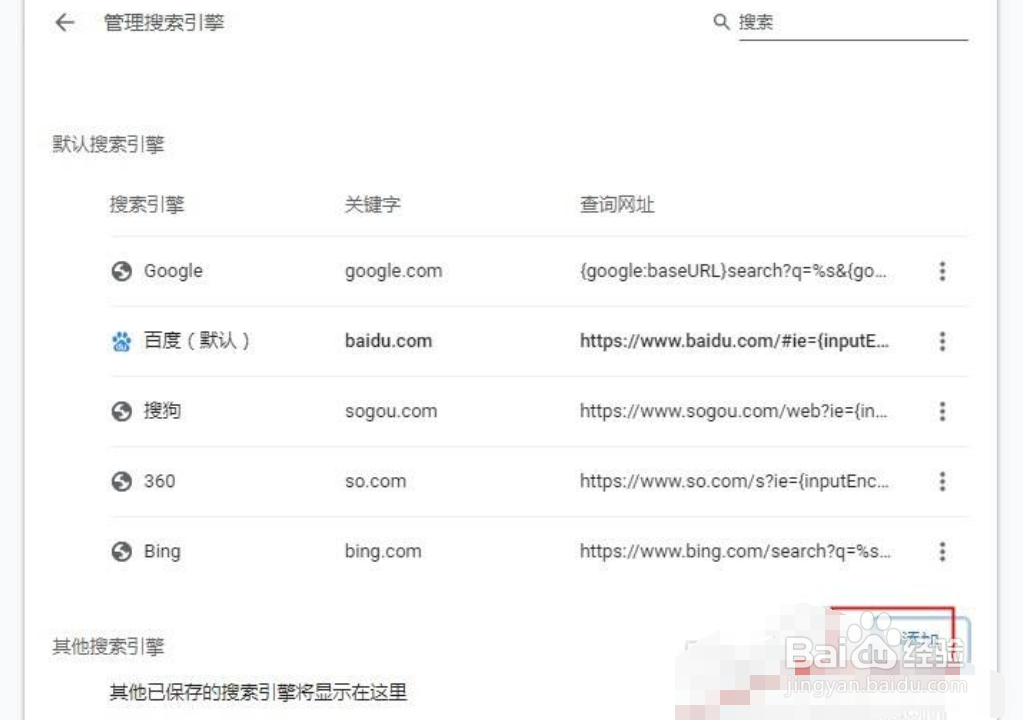The height and width of the screenshot is (720, 1023).
Task: Click the 默认搜索引擎 section heading
Action: [108, 144]
